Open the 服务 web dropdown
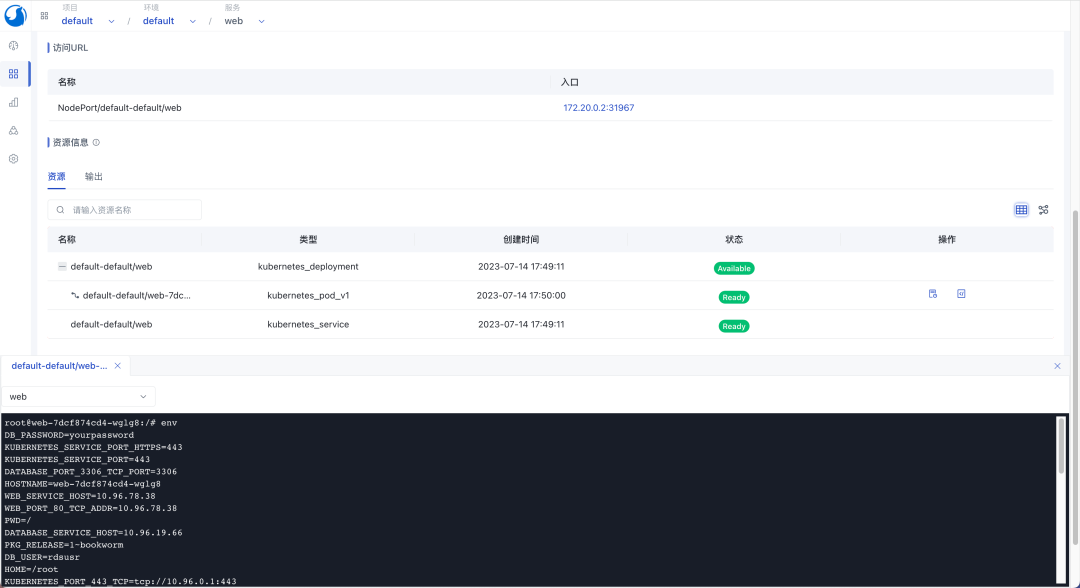1080x588 pixels. click(261, 21)
